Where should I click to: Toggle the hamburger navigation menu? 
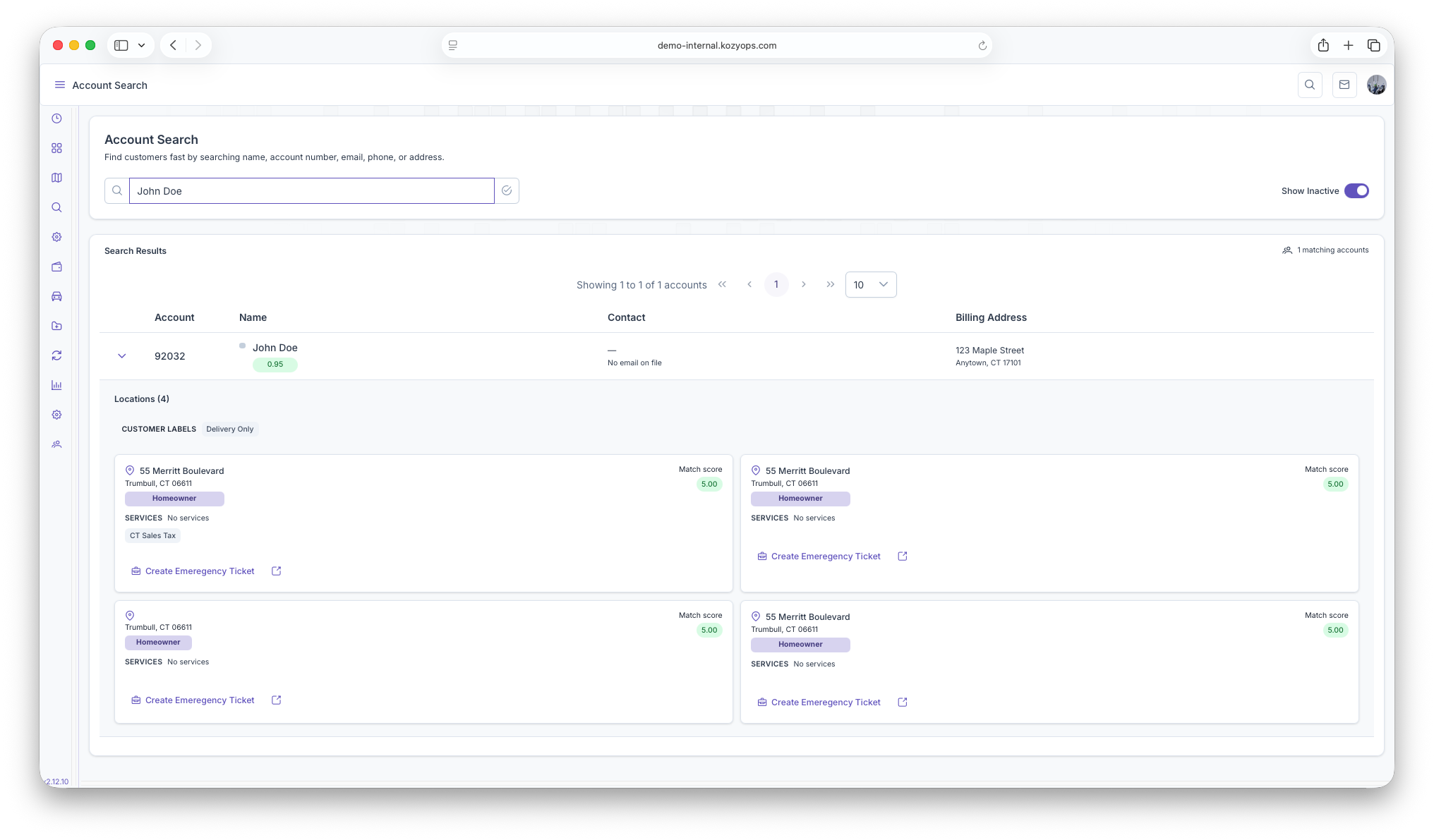[x=60, y=85]
